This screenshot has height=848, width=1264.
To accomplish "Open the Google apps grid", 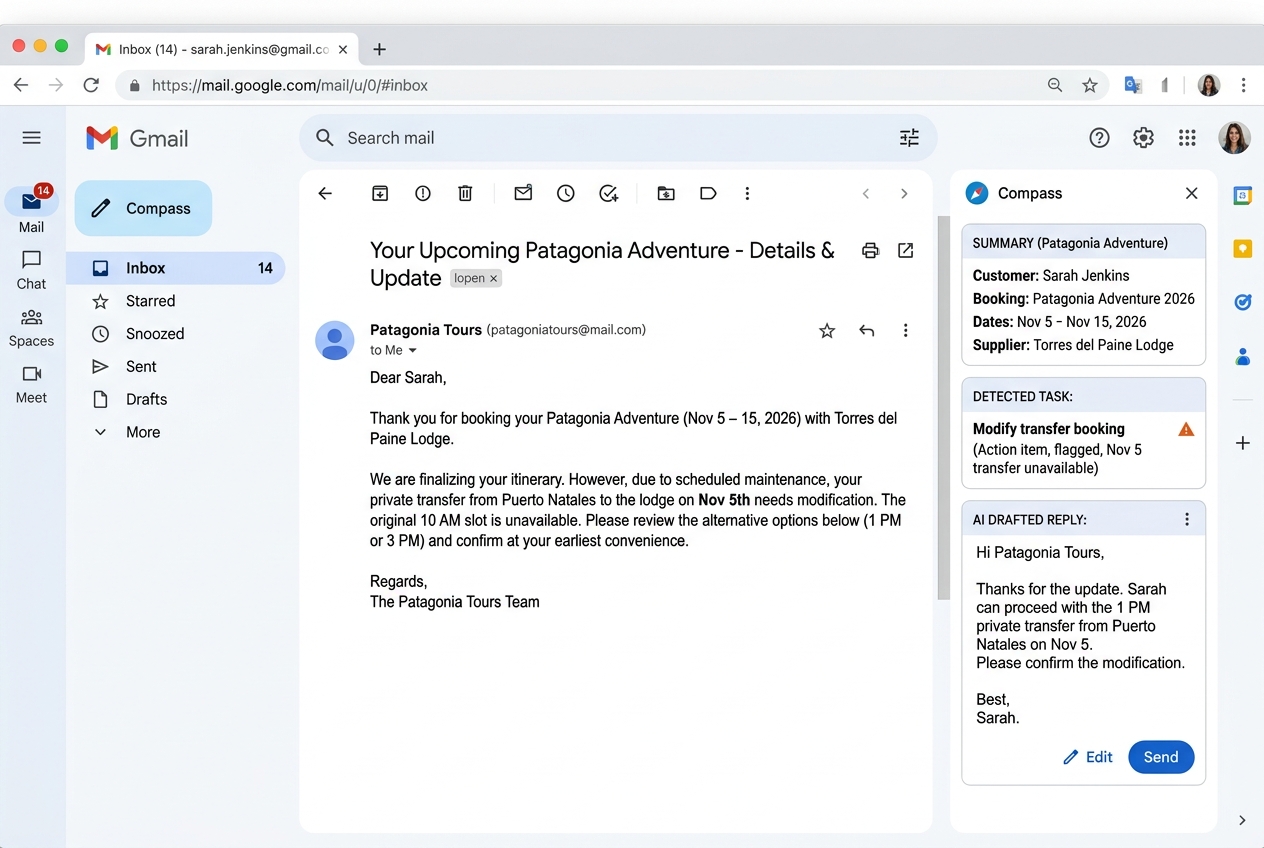I will tap(1187, 138).
